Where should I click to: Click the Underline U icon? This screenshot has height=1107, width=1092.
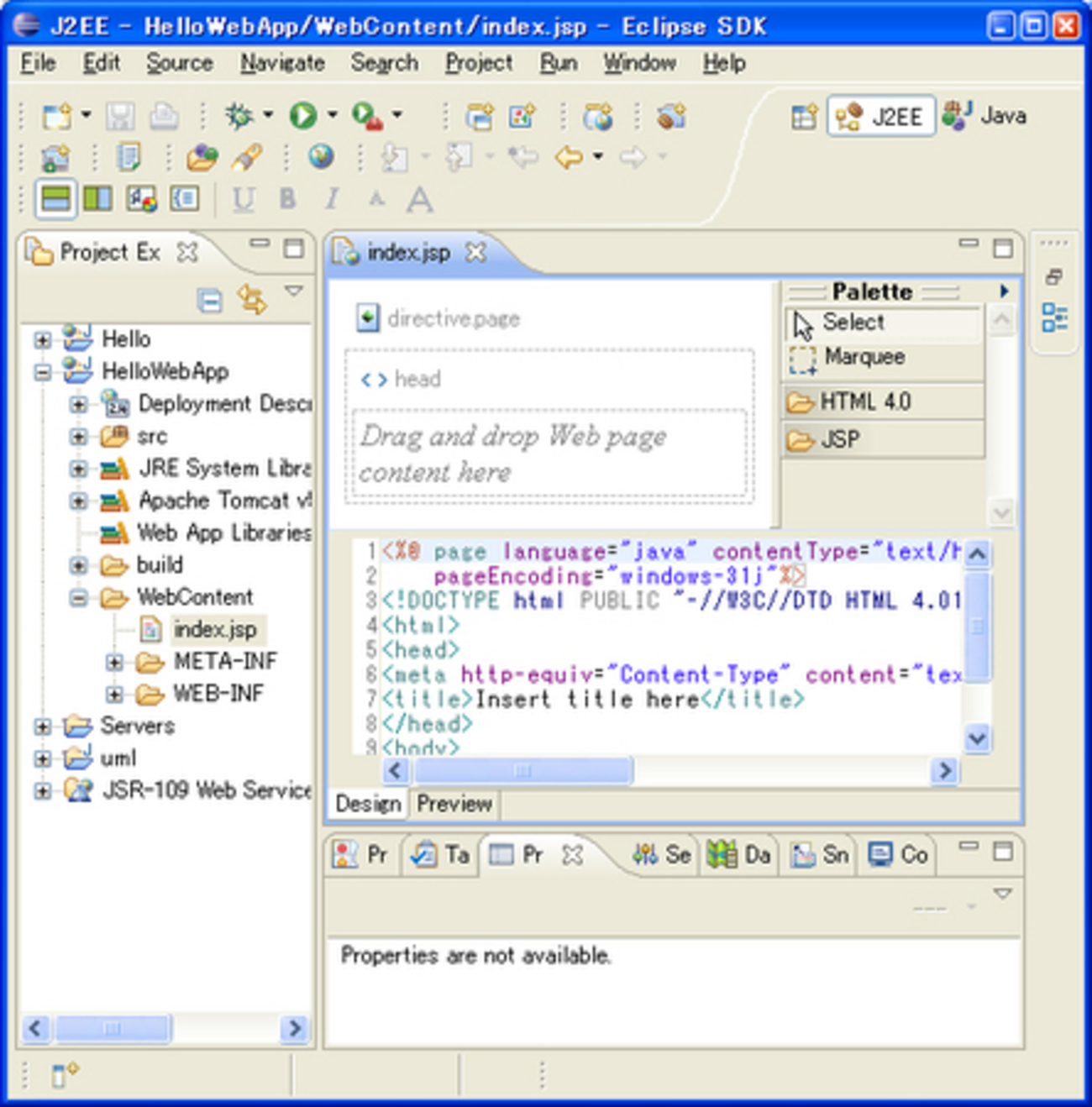244,199
